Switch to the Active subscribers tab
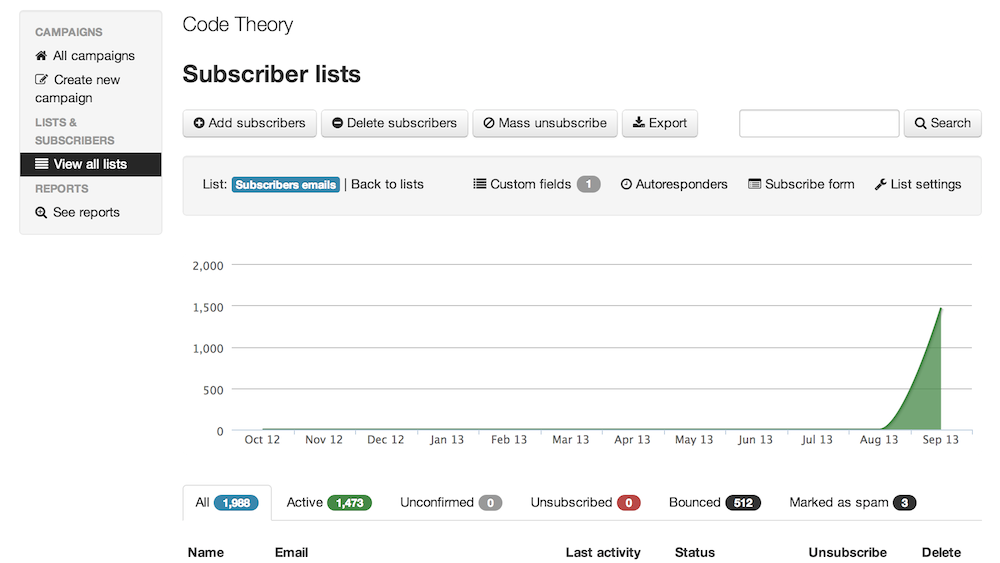The height and width of the screenshot is (563, 1000). click(328, 502)
